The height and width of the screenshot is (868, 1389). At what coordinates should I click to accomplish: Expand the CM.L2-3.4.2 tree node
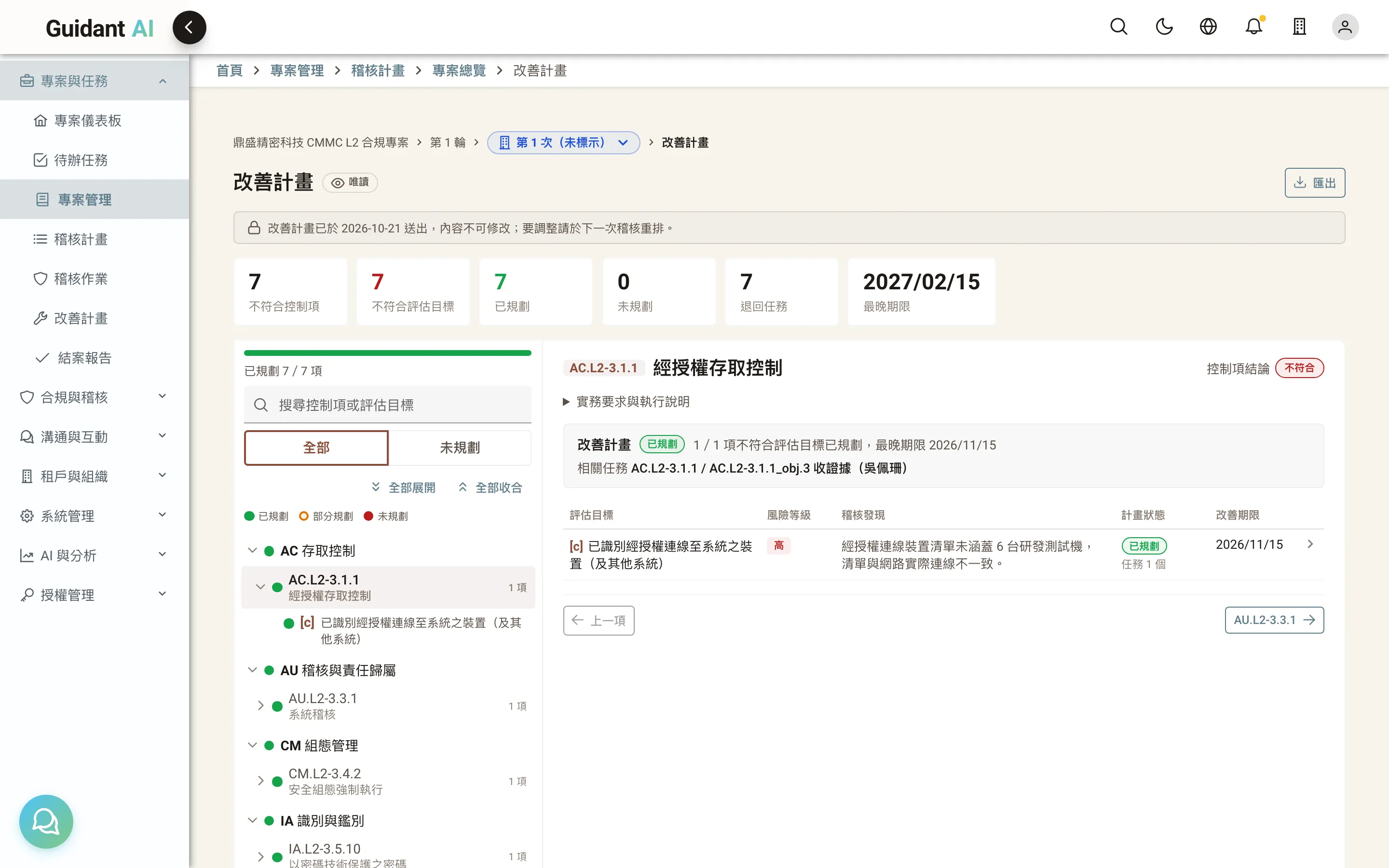(260, 781)
